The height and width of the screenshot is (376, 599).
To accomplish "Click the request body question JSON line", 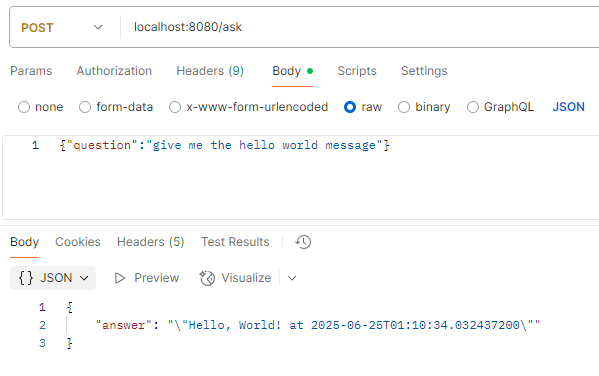I will [225, 145].
